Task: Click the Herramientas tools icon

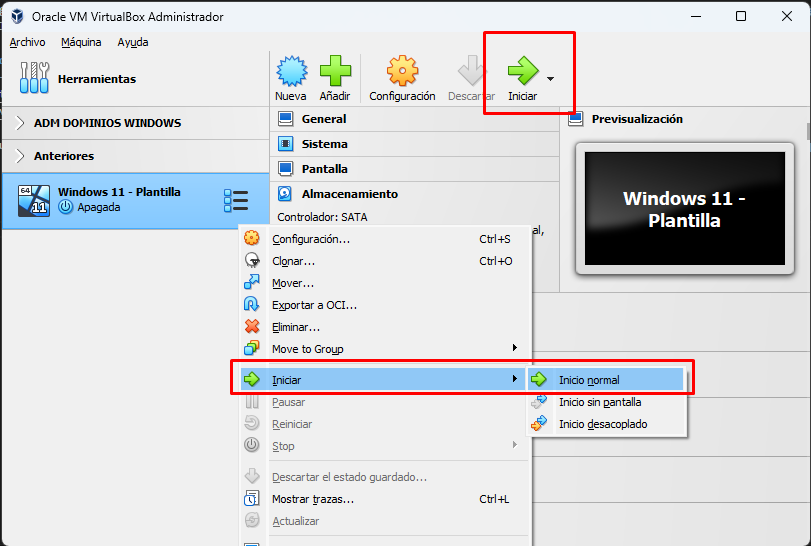Action: coord(35,78)
